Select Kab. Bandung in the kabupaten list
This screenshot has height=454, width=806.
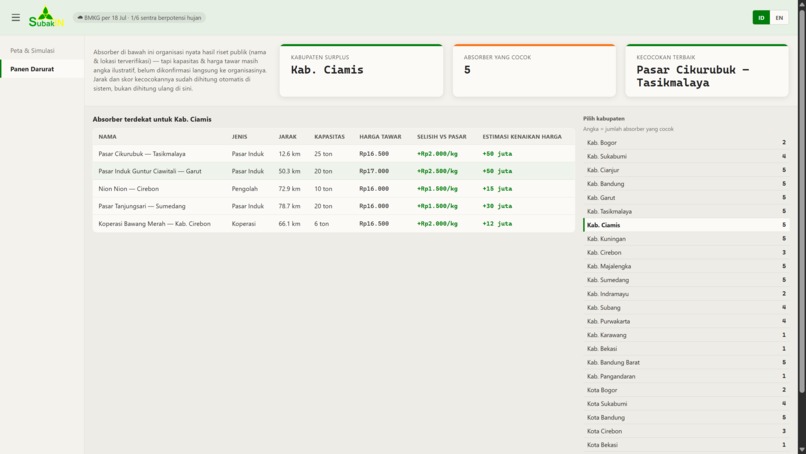(686, 184)
